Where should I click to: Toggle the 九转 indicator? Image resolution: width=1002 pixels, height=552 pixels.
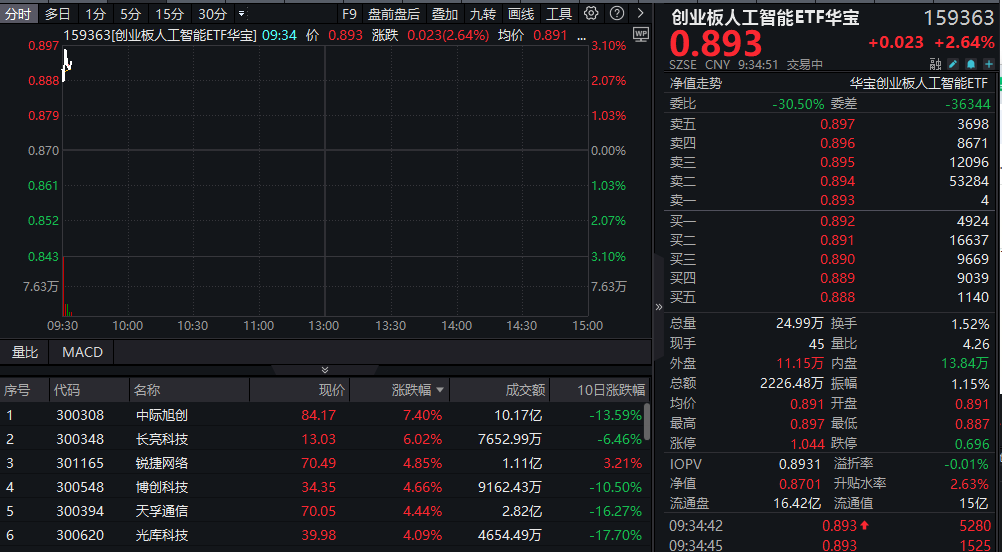483,14
